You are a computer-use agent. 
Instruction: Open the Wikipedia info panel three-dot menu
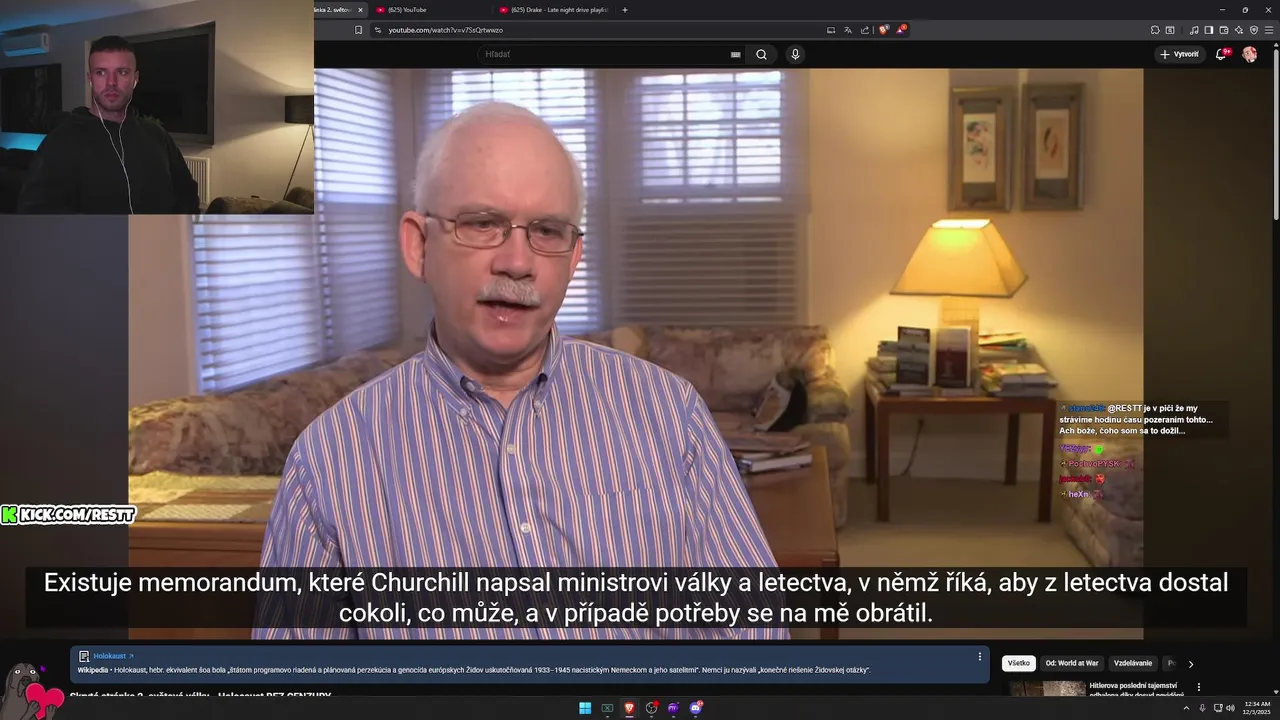tap(980, 656)
